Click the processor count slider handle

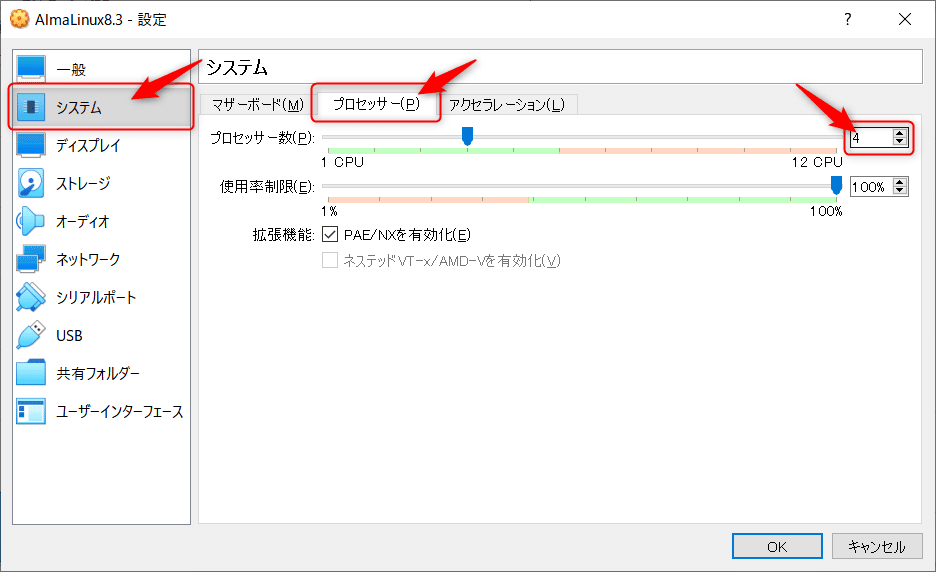point(467,136)
